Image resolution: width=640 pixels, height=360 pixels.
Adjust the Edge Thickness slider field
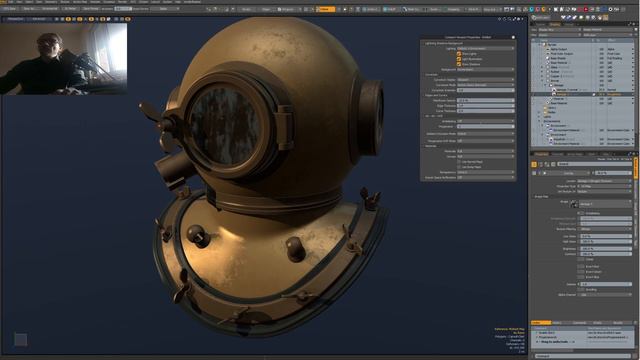486,106
